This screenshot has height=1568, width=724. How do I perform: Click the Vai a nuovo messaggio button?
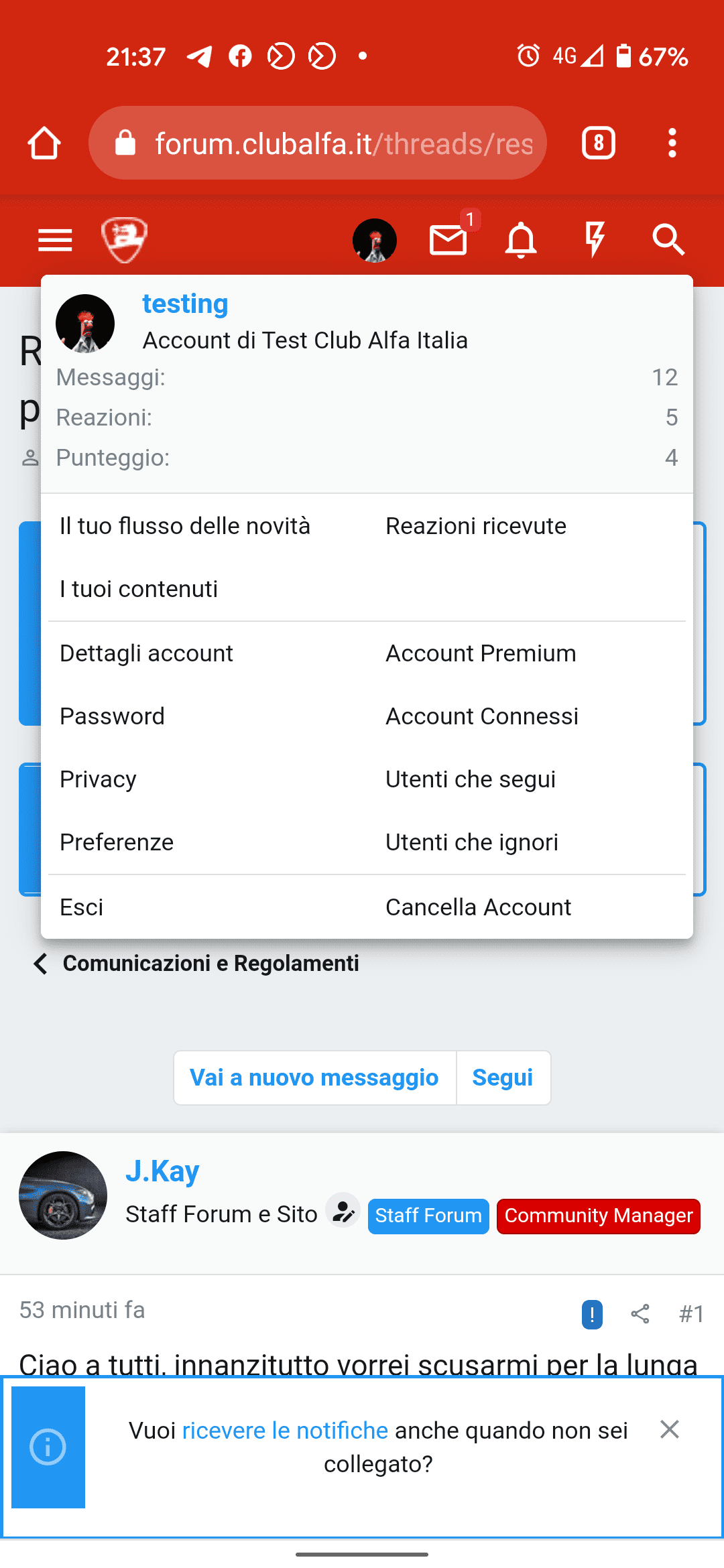pyautogui.click(x=314, y=1077)
